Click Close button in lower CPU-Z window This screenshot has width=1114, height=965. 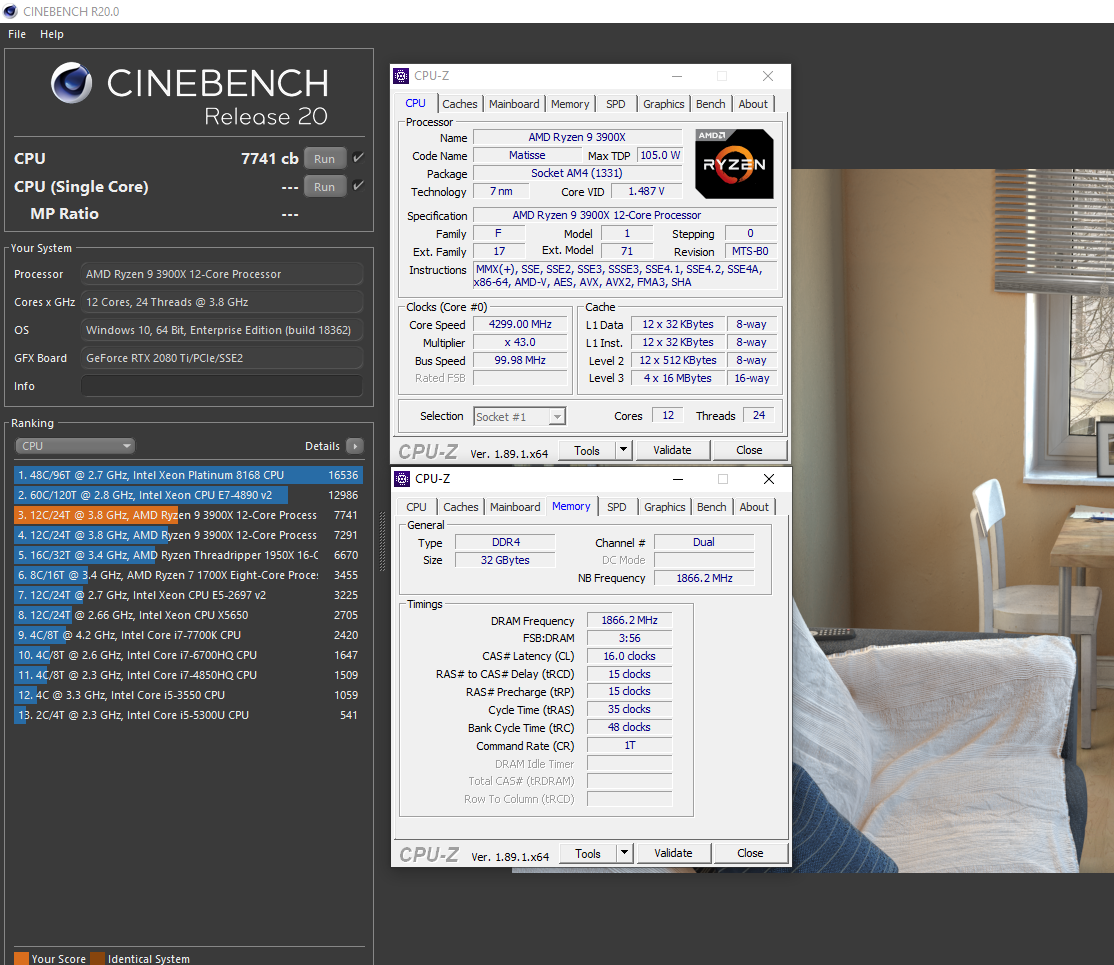point(750,853)
